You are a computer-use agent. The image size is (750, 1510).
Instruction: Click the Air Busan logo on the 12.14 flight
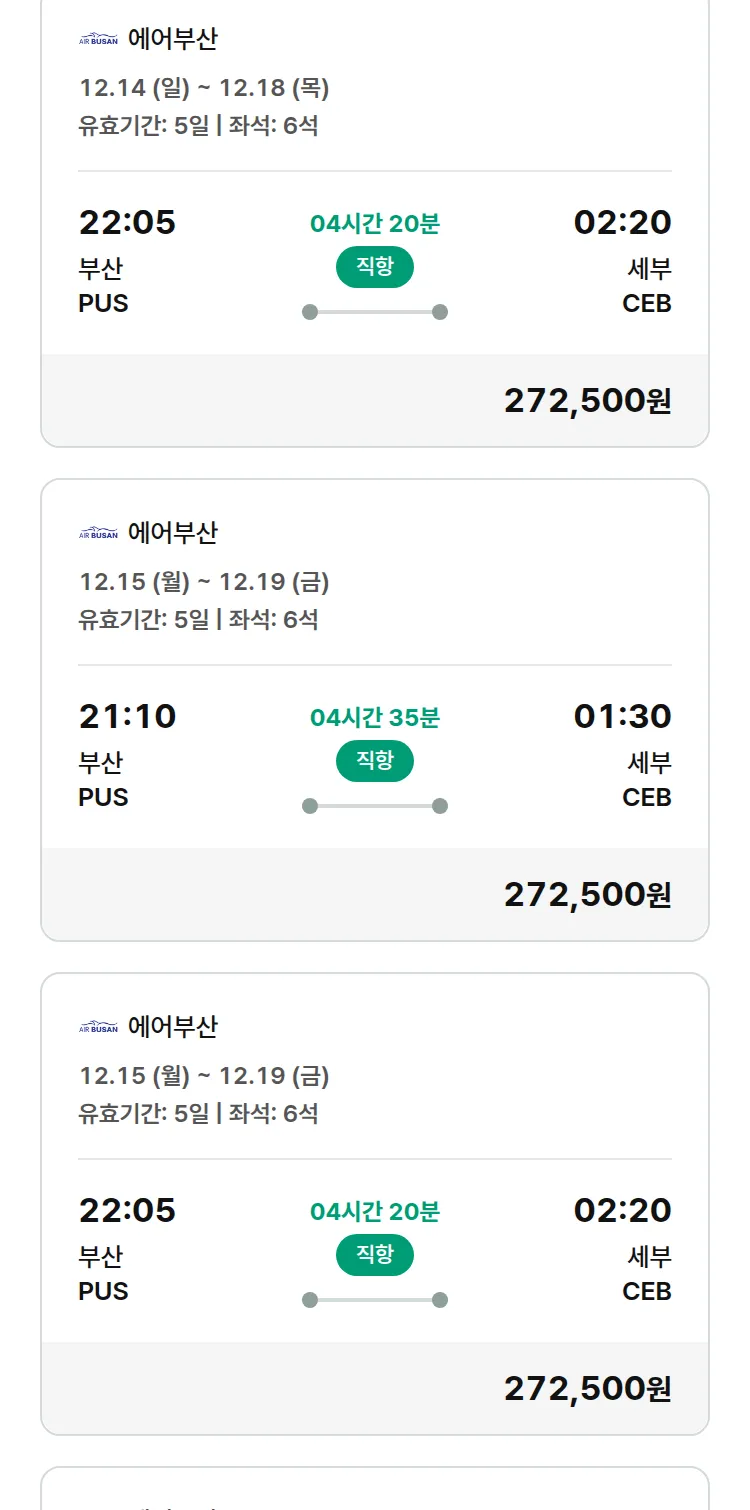98,40
